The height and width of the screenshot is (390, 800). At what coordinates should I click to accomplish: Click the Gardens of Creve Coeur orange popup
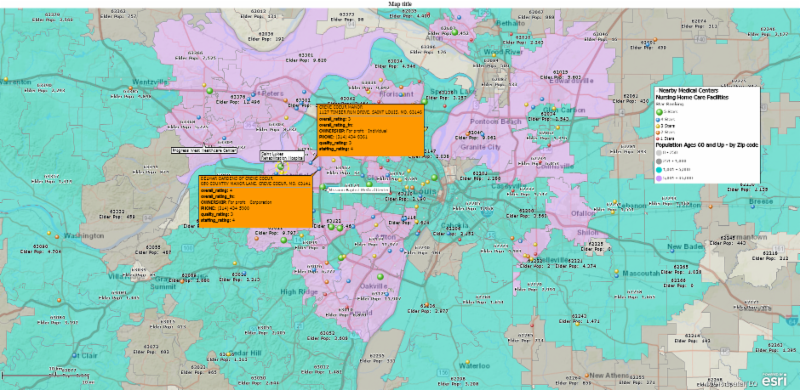click(255, 202)
